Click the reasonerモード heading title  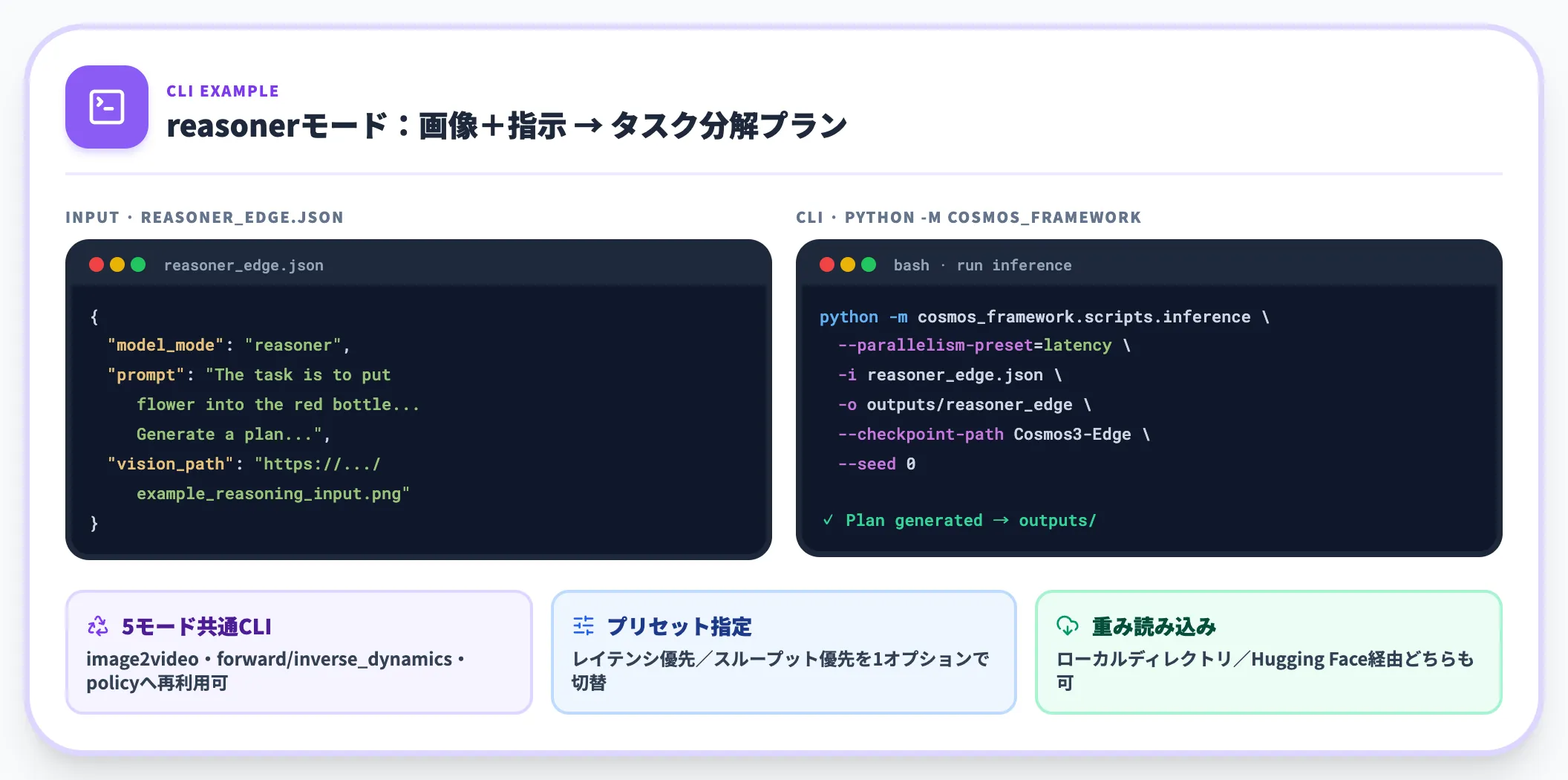[506, 126]
